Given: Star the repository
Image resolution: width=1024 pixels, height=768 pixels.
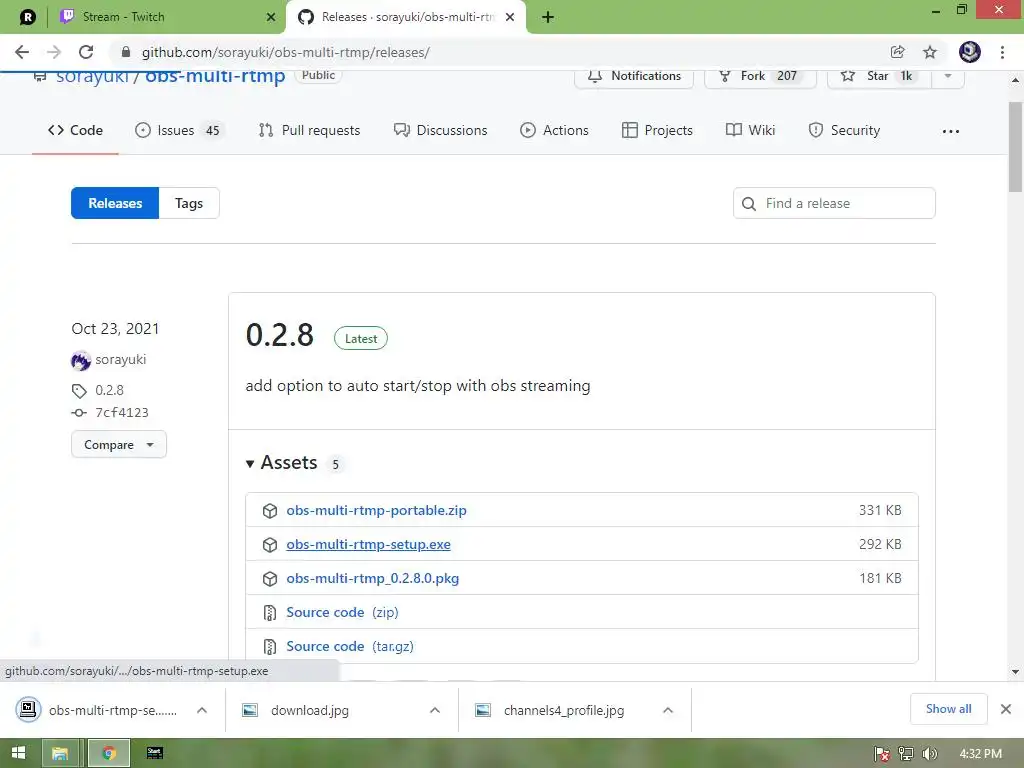Looking at the screenshot, I should coord(878,76).
